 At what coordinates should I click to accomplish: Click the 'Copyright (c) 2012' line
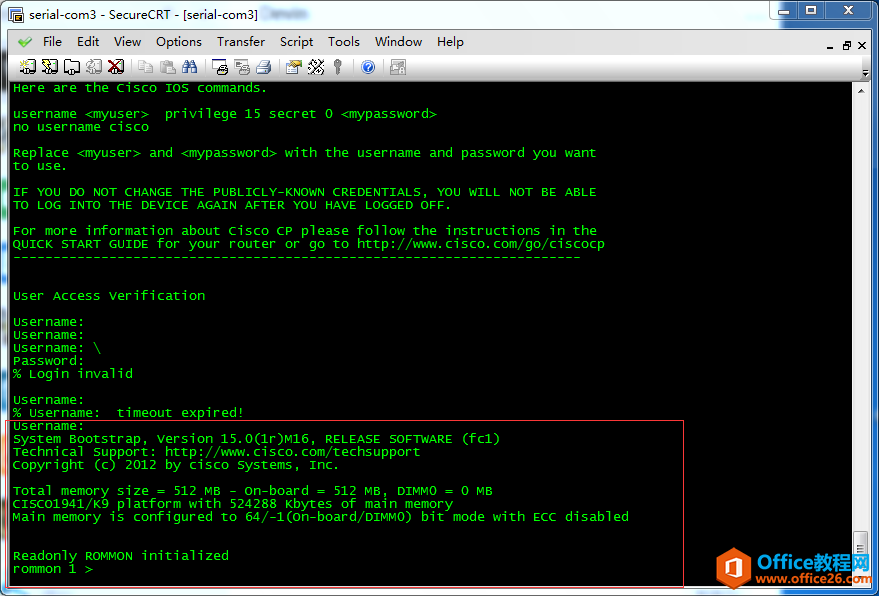[175, 465]
